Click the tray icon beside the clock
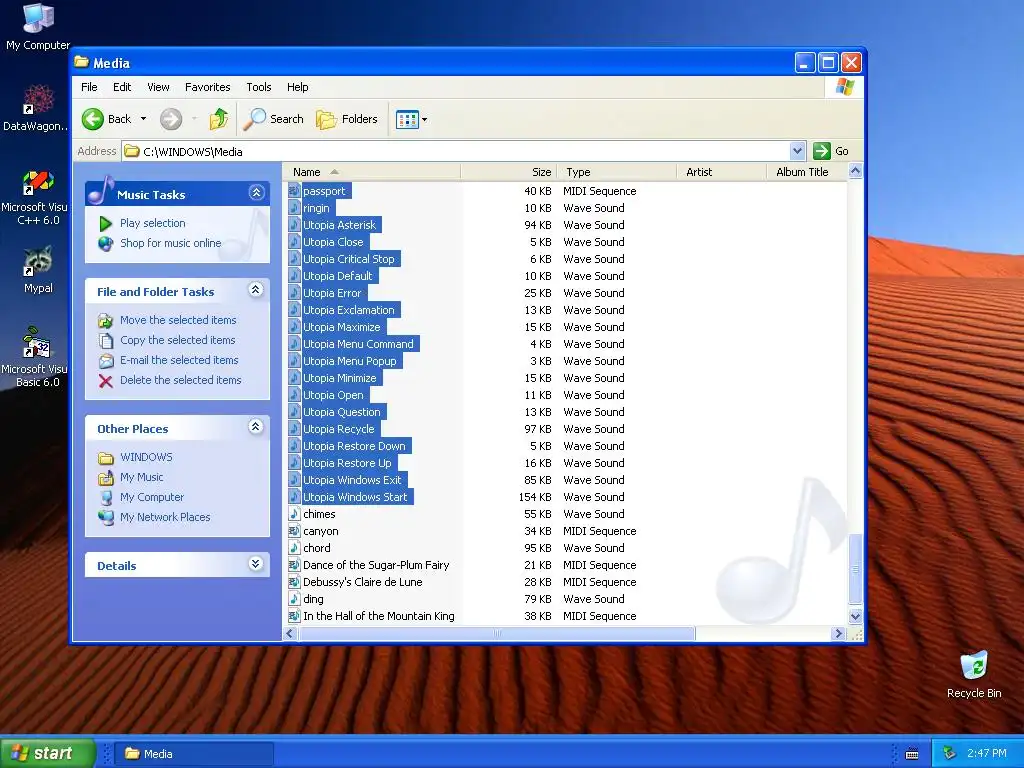The height and width of the screenshot is (768, 1024). coord(950,754)
